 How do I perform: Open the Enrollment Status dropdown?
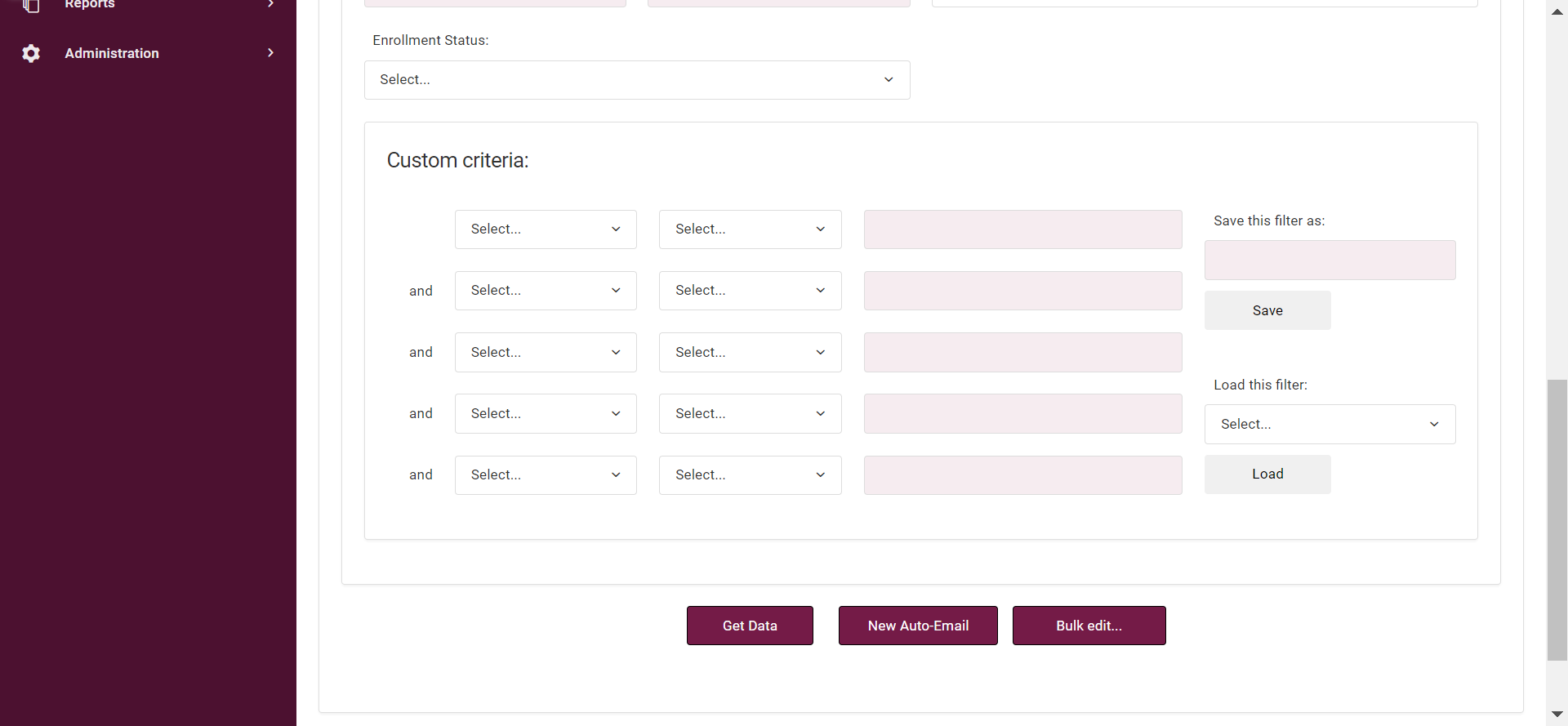(x=636, y=80)
